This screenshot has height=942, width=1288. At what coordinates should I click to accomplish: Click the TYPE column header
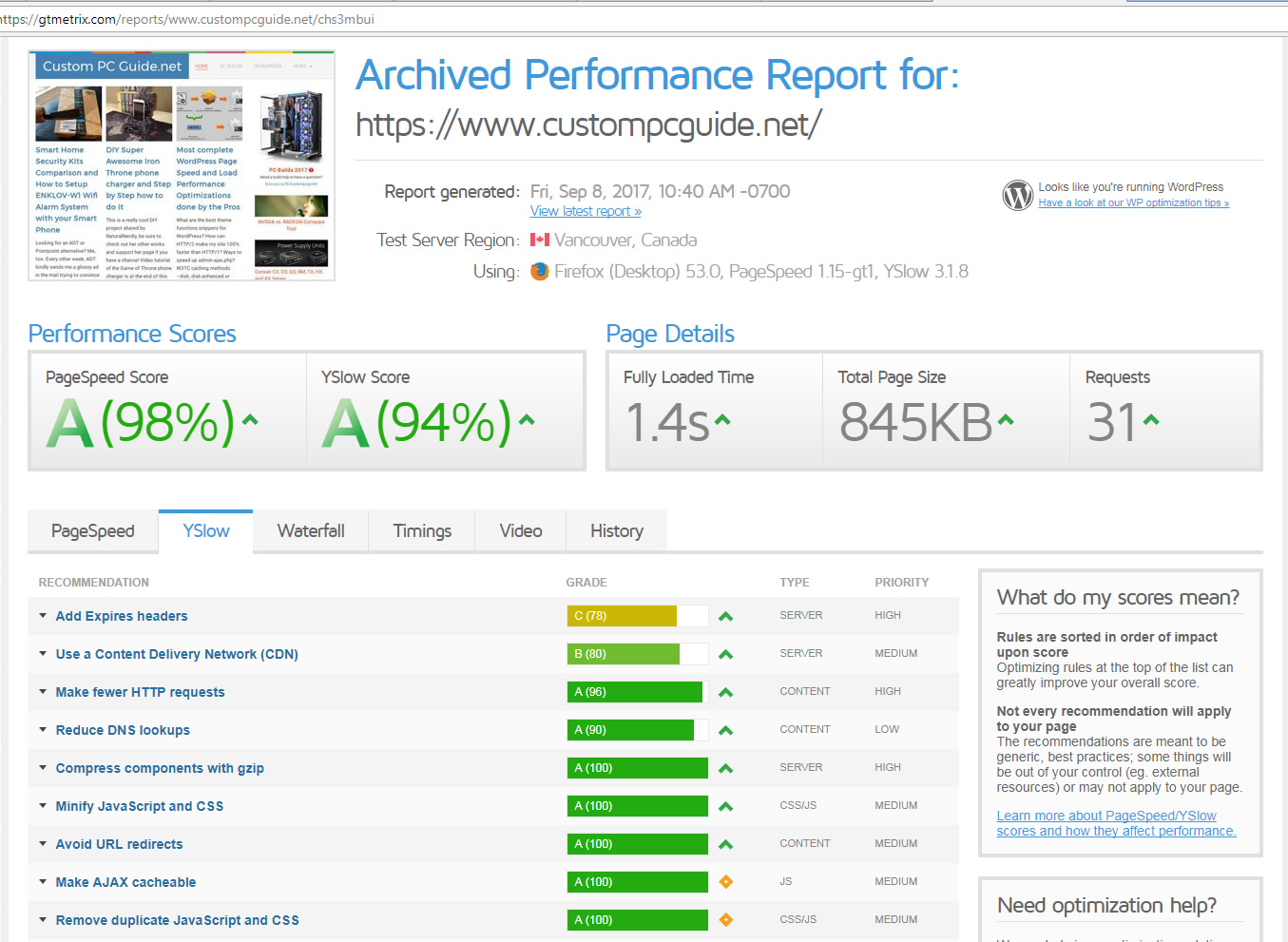tap(795, 583)
